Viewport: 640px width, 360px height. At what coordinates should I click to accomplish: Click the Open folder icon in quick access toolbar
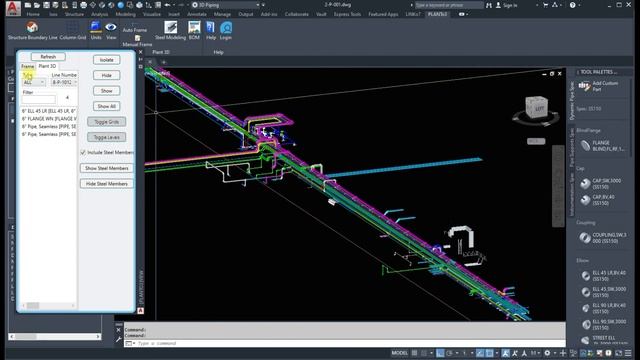tap(37, 5)
